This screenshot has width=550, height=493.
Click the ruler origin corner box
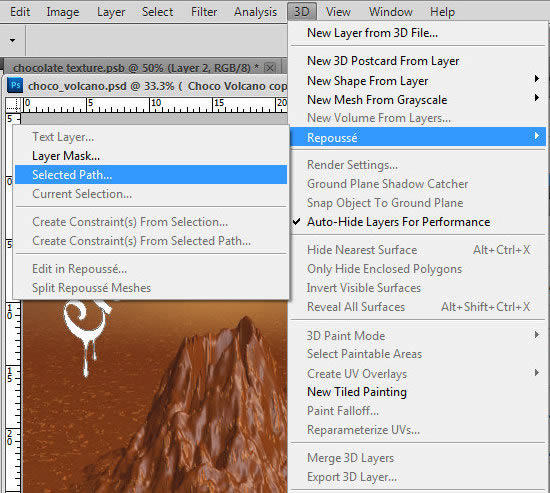pos(14,105)
